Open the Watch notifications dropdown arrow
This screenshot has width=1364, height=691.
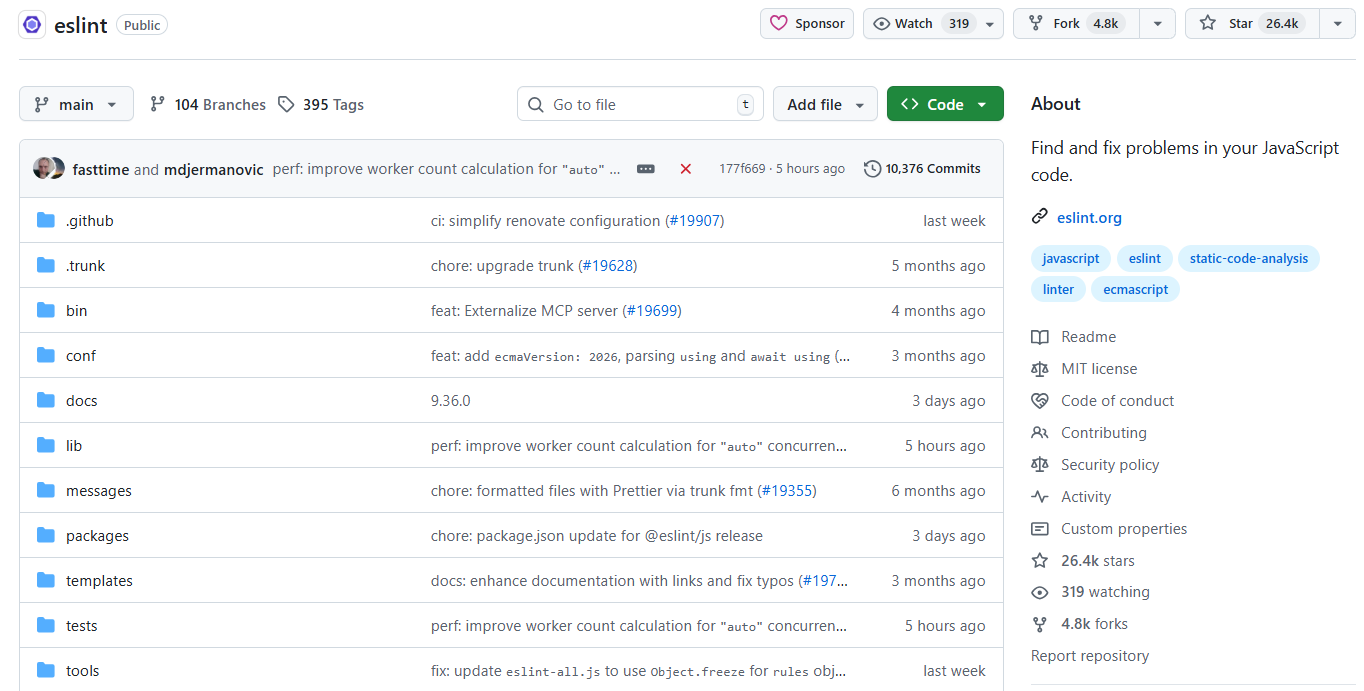pos(990,24)
